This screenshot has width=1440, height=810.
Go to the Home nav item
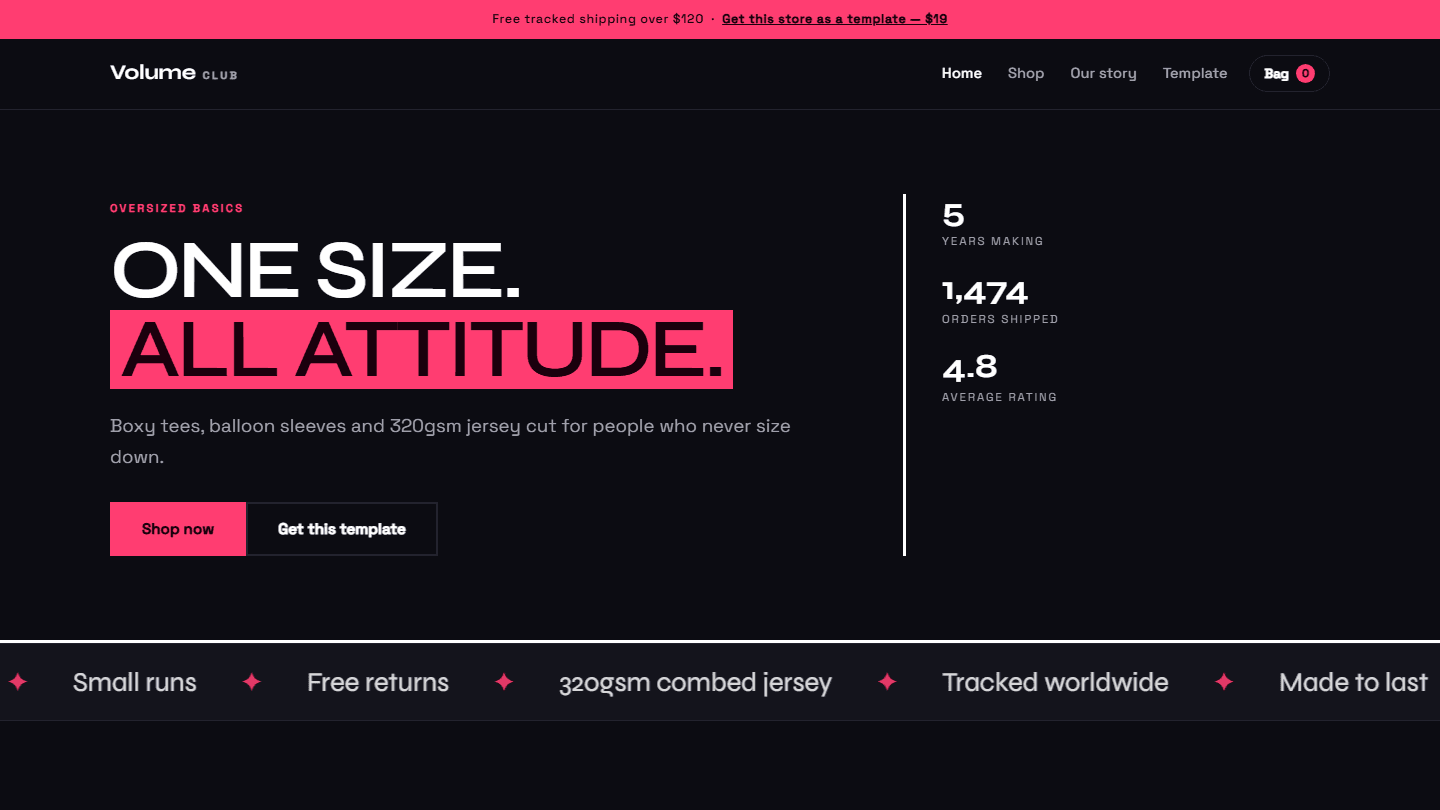point(962,73)
